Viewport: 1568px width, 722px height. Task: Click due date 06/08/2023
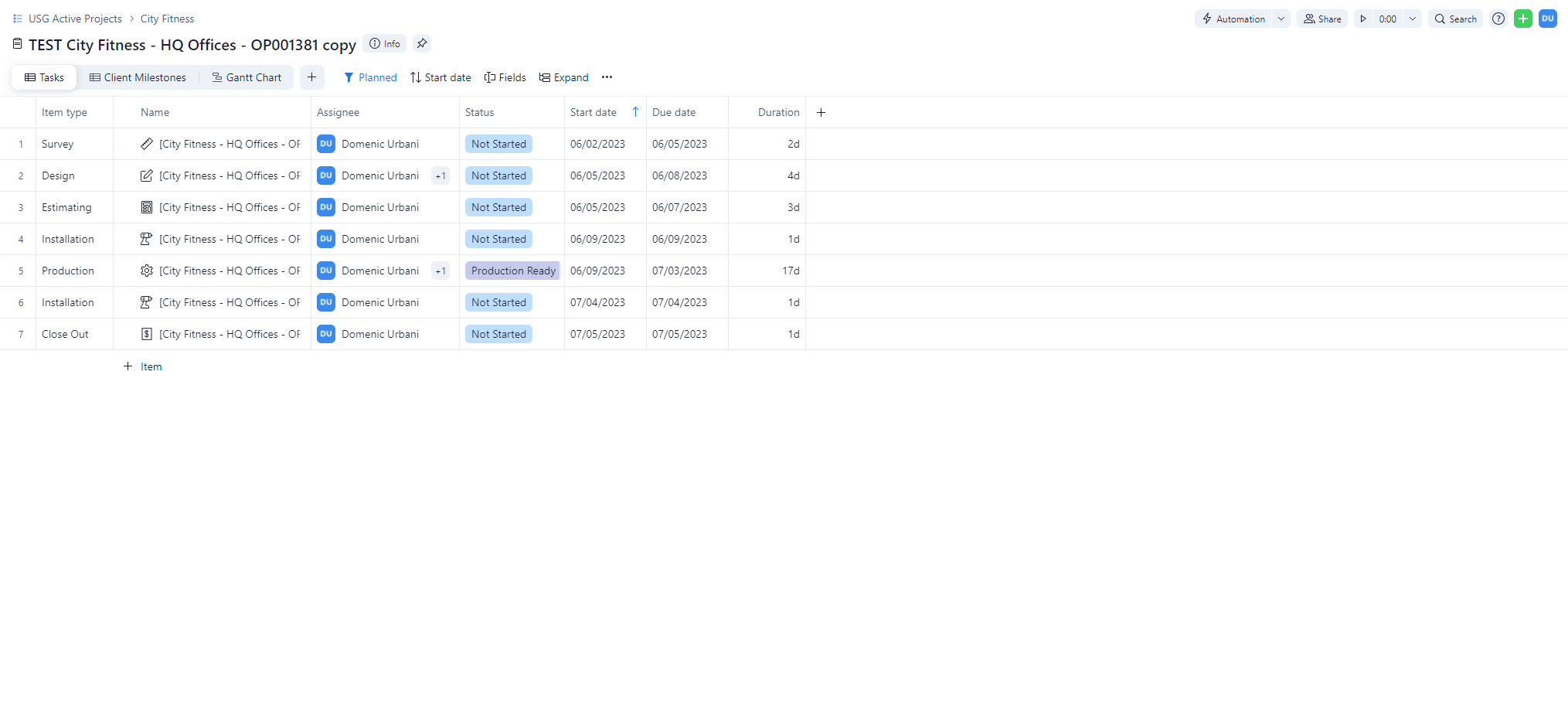click(x=679, y=175)
